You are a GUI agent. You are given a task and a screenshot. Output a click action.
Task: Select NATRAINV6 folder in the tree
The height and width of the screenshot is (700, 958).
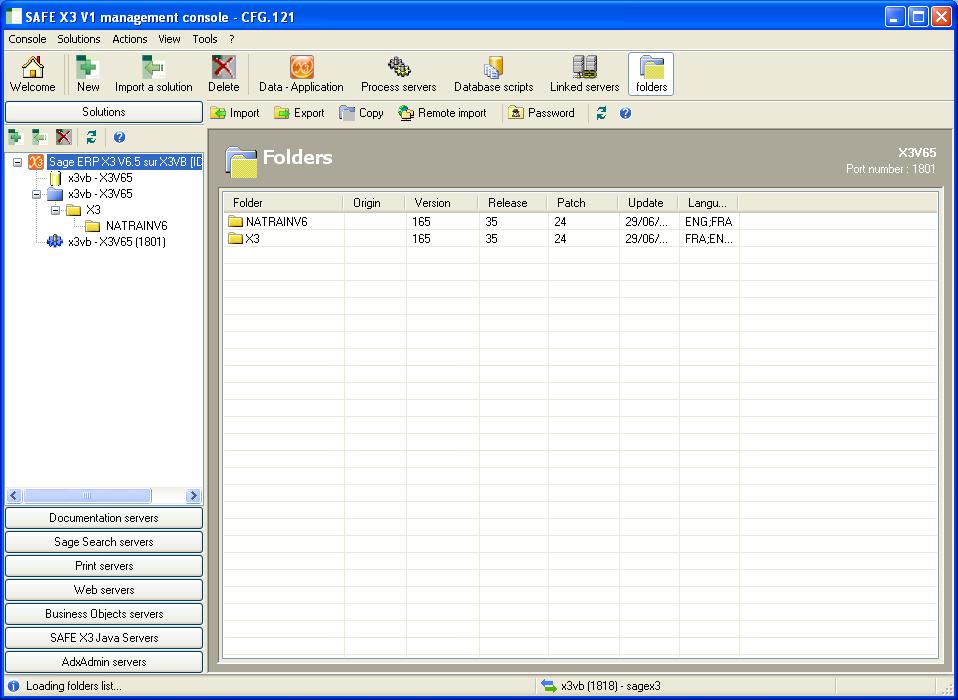click(136, 226)
